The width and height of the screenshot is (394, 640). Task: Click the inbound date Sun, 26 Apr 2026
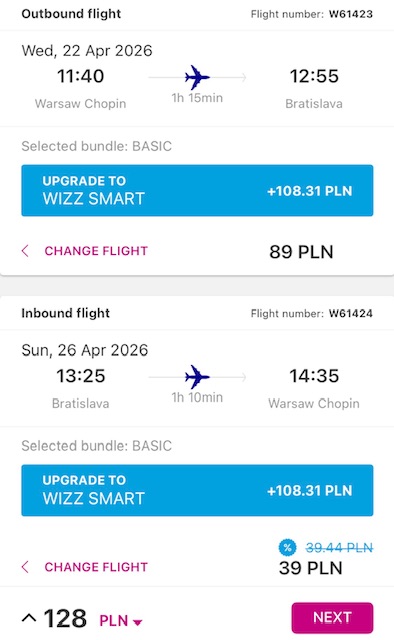click(85, 350)
